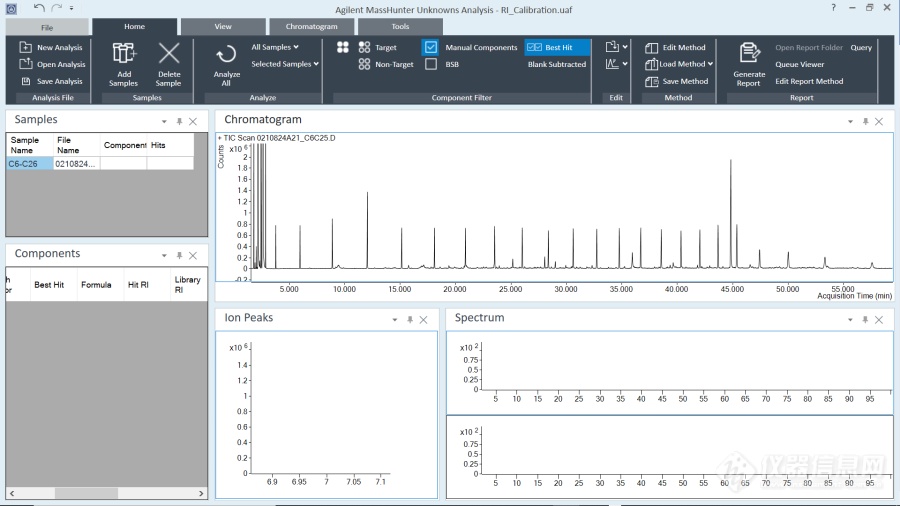Pin the Spectrum panel
This screenshot has height=506, width=900.
pyautogui.click(x=865, y=320)
